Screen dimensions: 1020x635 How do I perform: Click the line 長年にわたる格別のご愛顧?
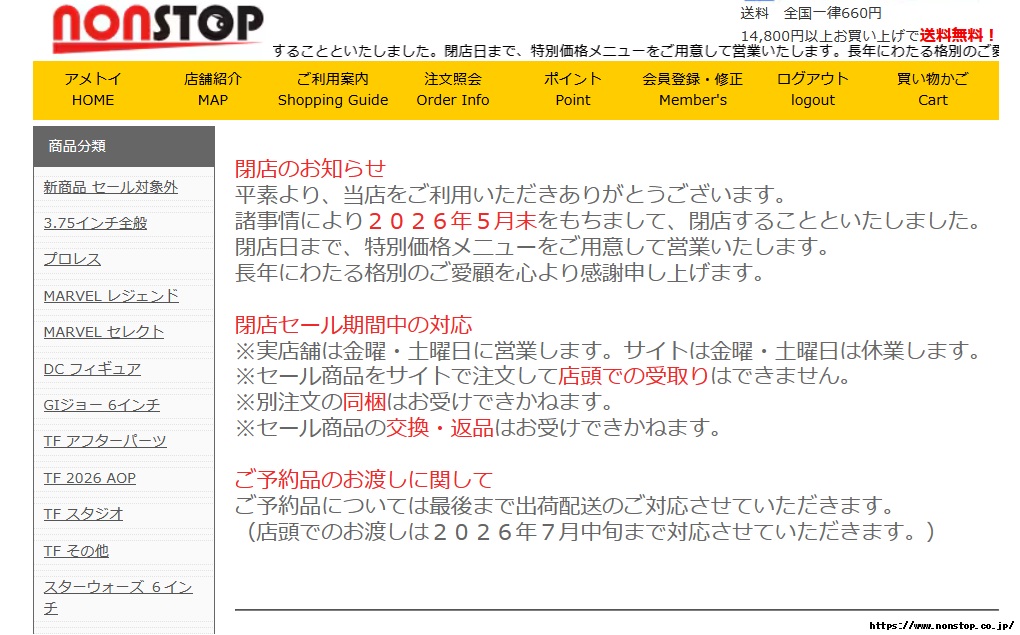click(500, 273)
